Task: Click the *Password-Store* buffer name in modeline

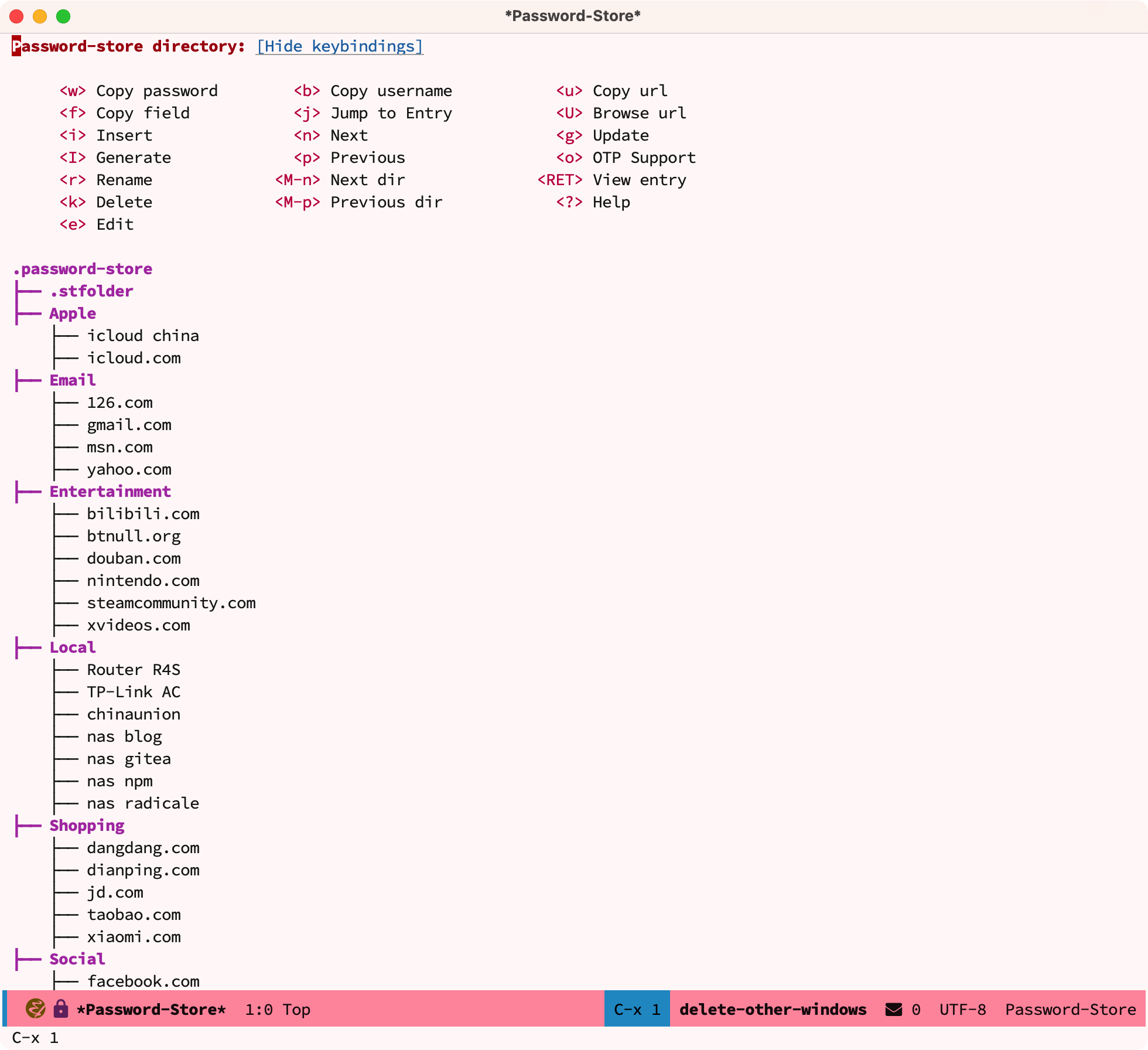Action: click(151, 1010)
